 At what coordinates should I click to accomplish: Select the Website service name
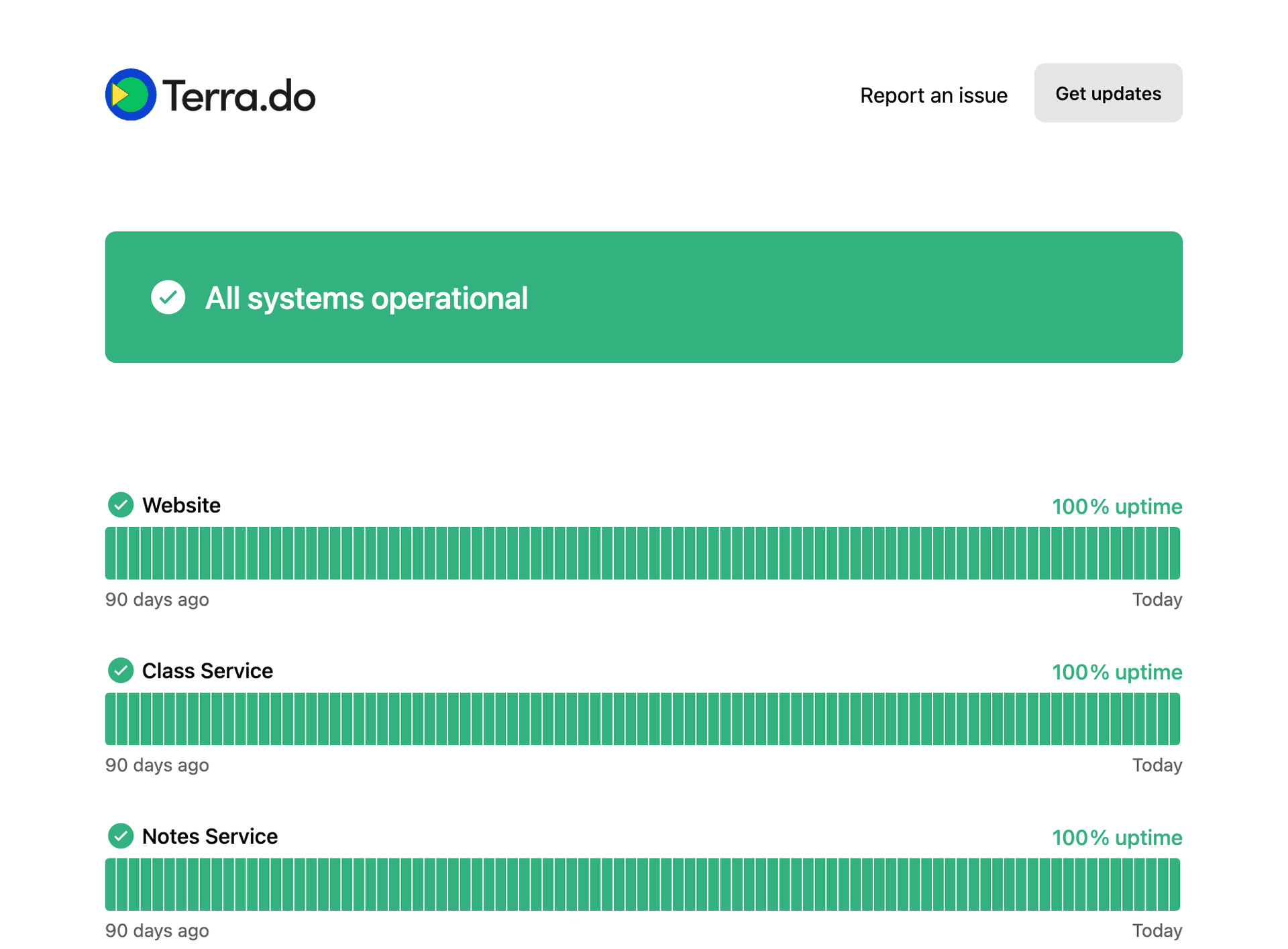pyautogui.click(x=181, y=505)
